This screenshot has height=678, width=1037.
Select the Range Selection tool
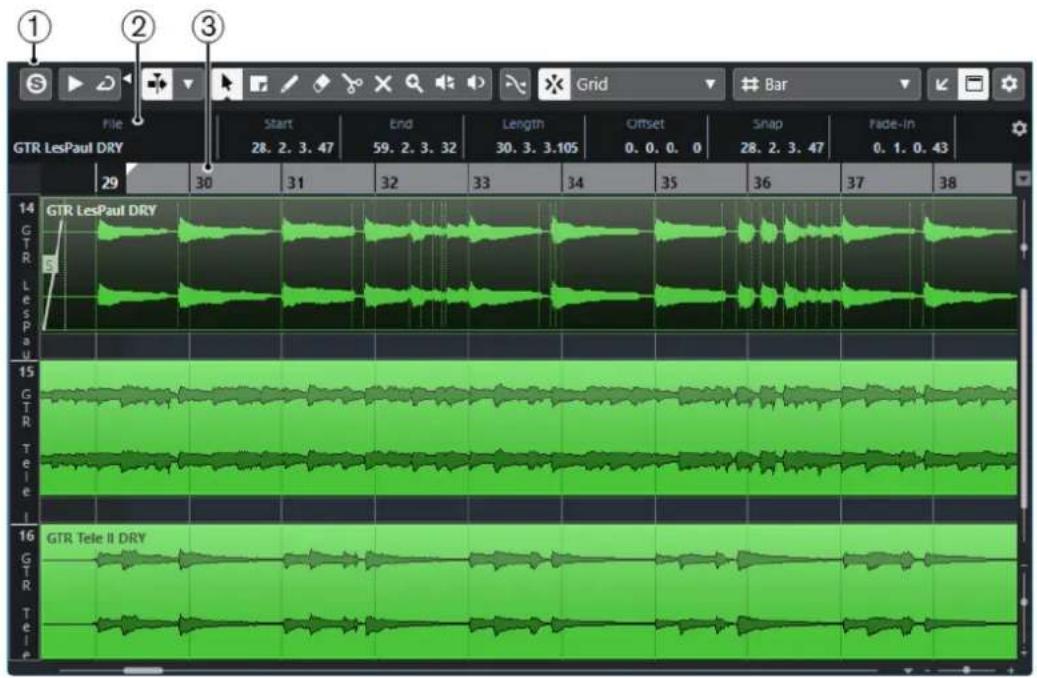point(259,84)
